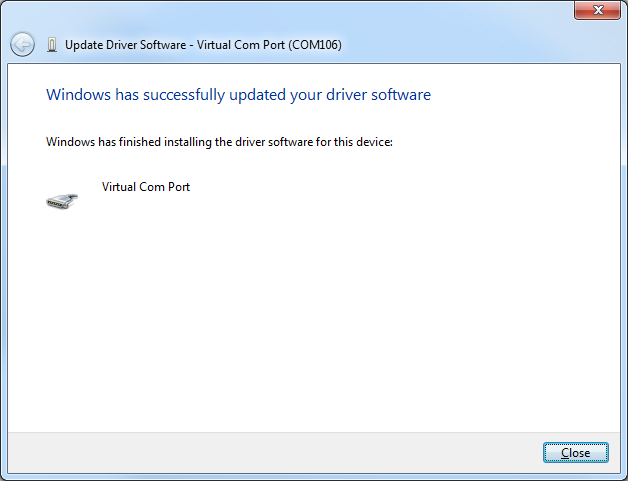Viewport: 628px width, 481px height.
Task: Click the serial port device icon
Action: click(x=62, y=201)
